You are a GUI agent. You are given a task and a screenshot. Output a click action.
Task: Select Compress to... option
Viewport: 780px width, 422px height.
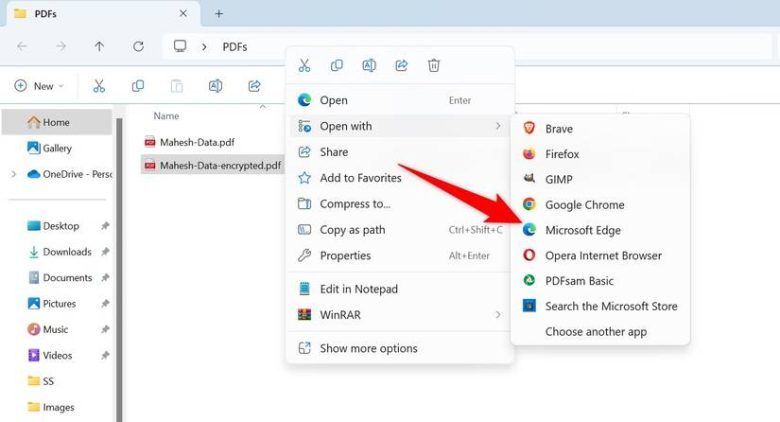(400, 204)
